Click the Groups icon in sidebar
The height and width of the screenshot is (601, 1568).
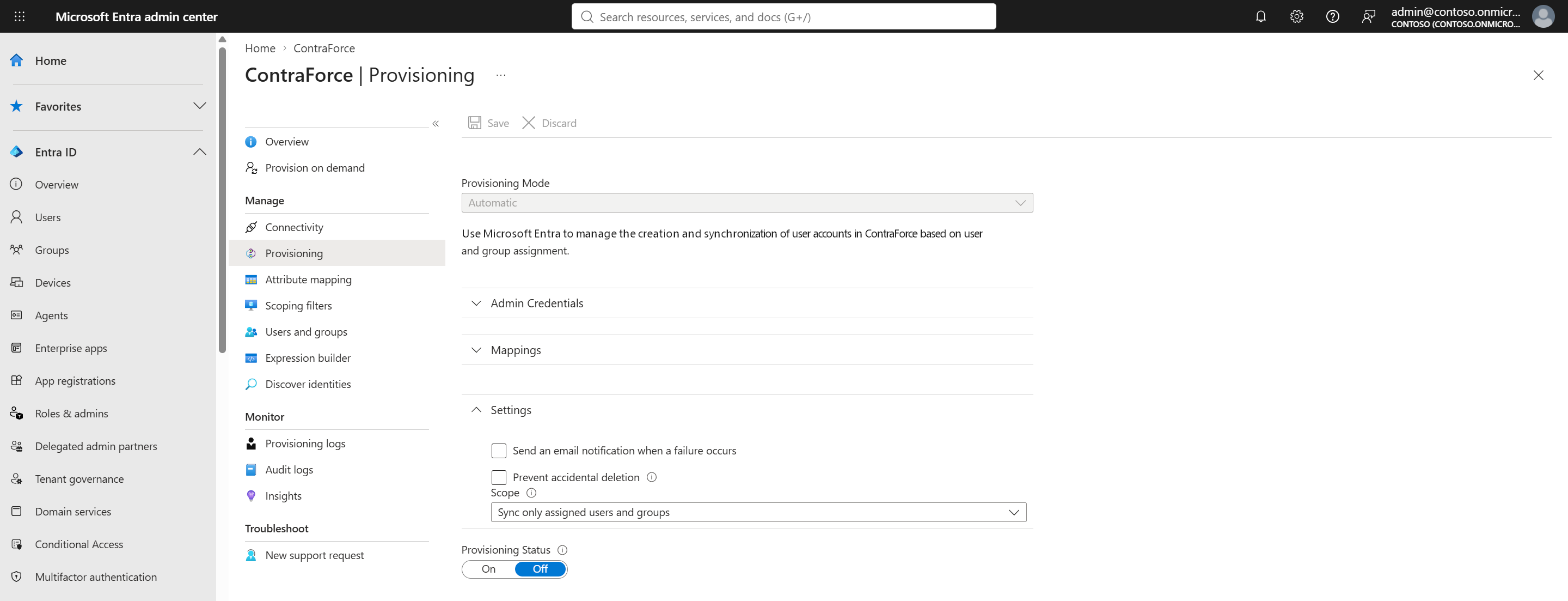pyautogui.click(x=16, y=250)
